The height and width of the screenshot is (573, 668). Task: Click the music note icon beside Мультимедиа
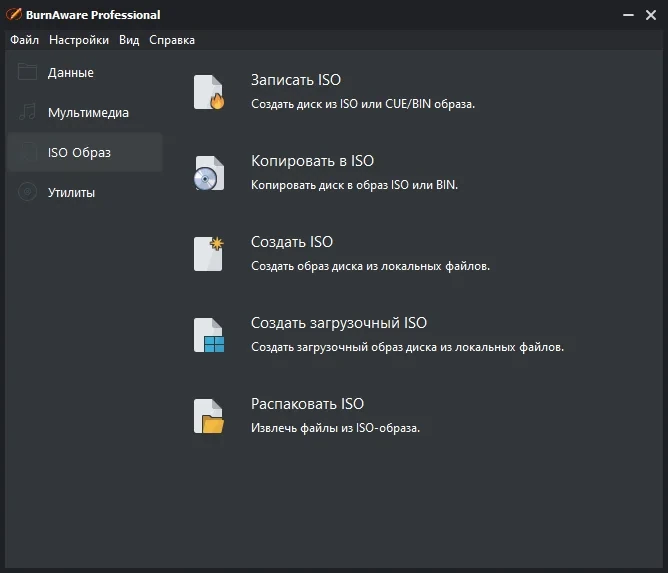[x=27, y=112]
